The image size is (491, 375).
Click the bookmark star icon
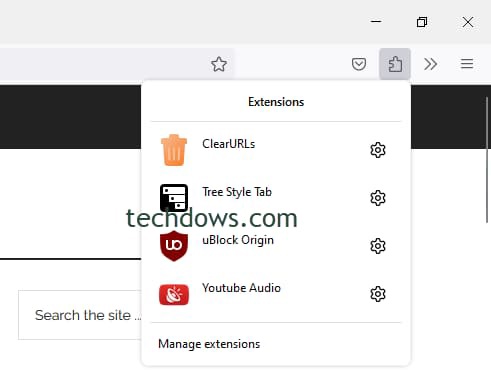(219, 64)
